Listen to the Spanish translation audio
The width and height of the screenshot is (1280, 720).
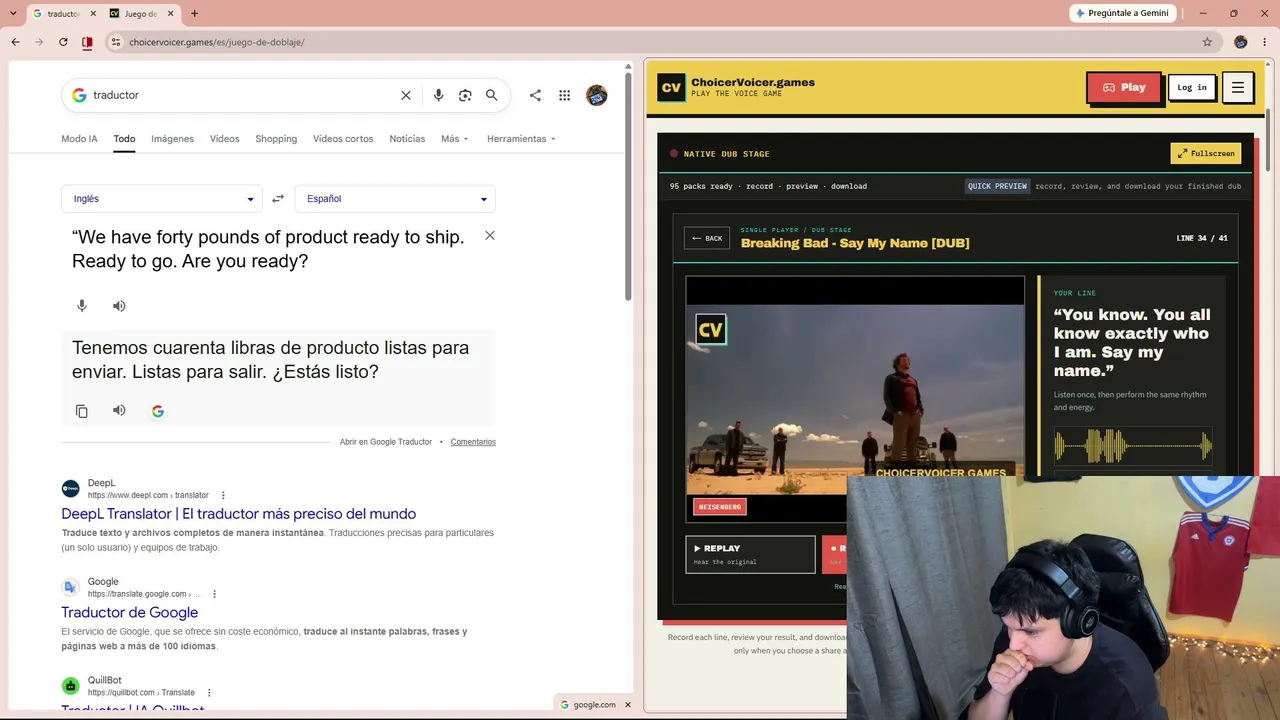tap(119, 410)
